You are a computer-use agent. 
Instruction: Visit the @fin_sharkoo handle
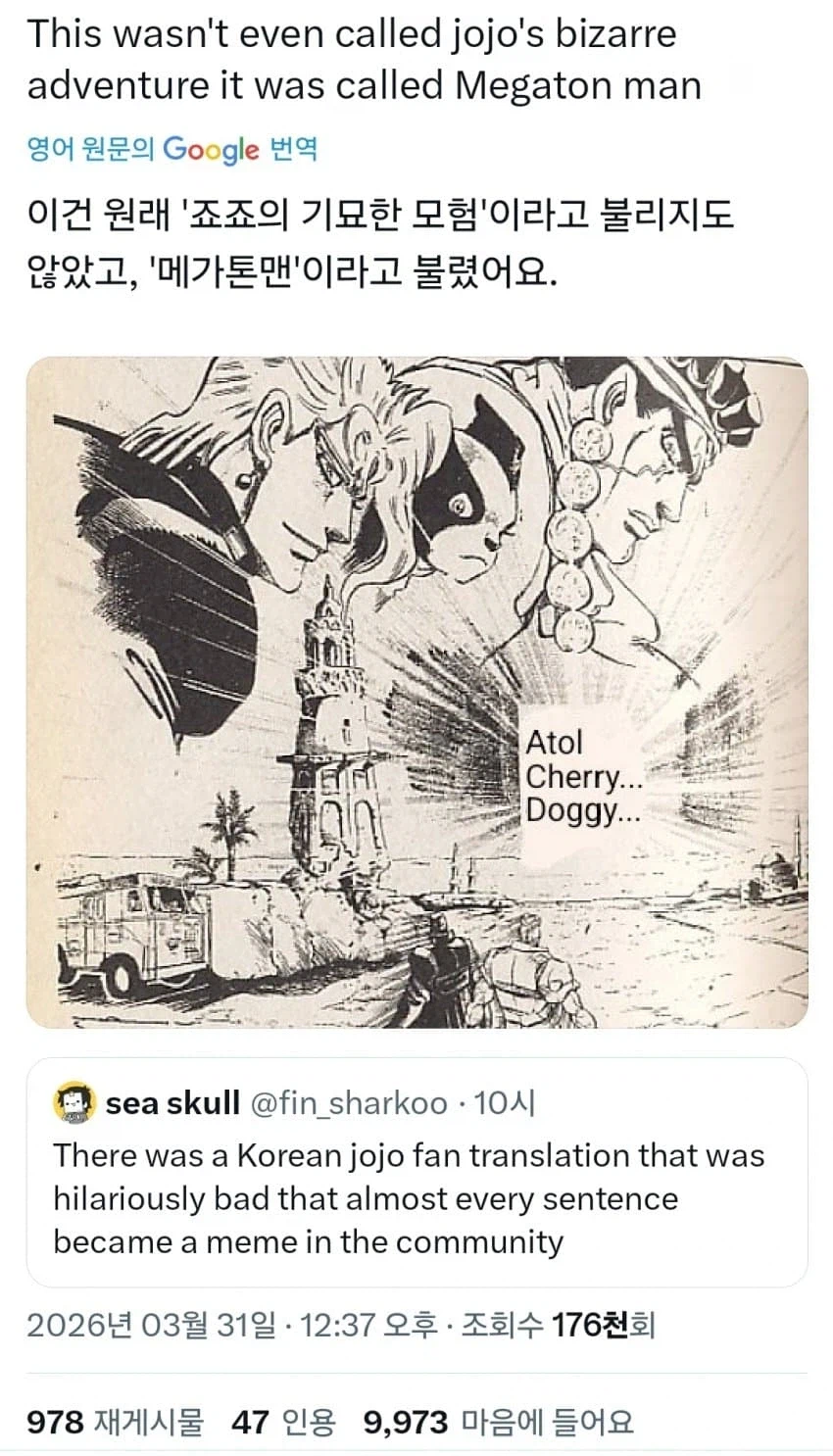click(x=349, y=1103)
